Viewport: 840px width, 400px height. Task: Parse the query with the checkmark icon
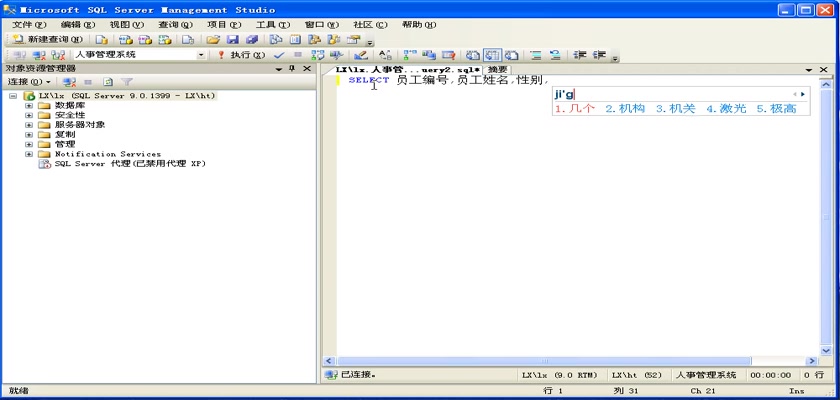click(x=279, y=55)
